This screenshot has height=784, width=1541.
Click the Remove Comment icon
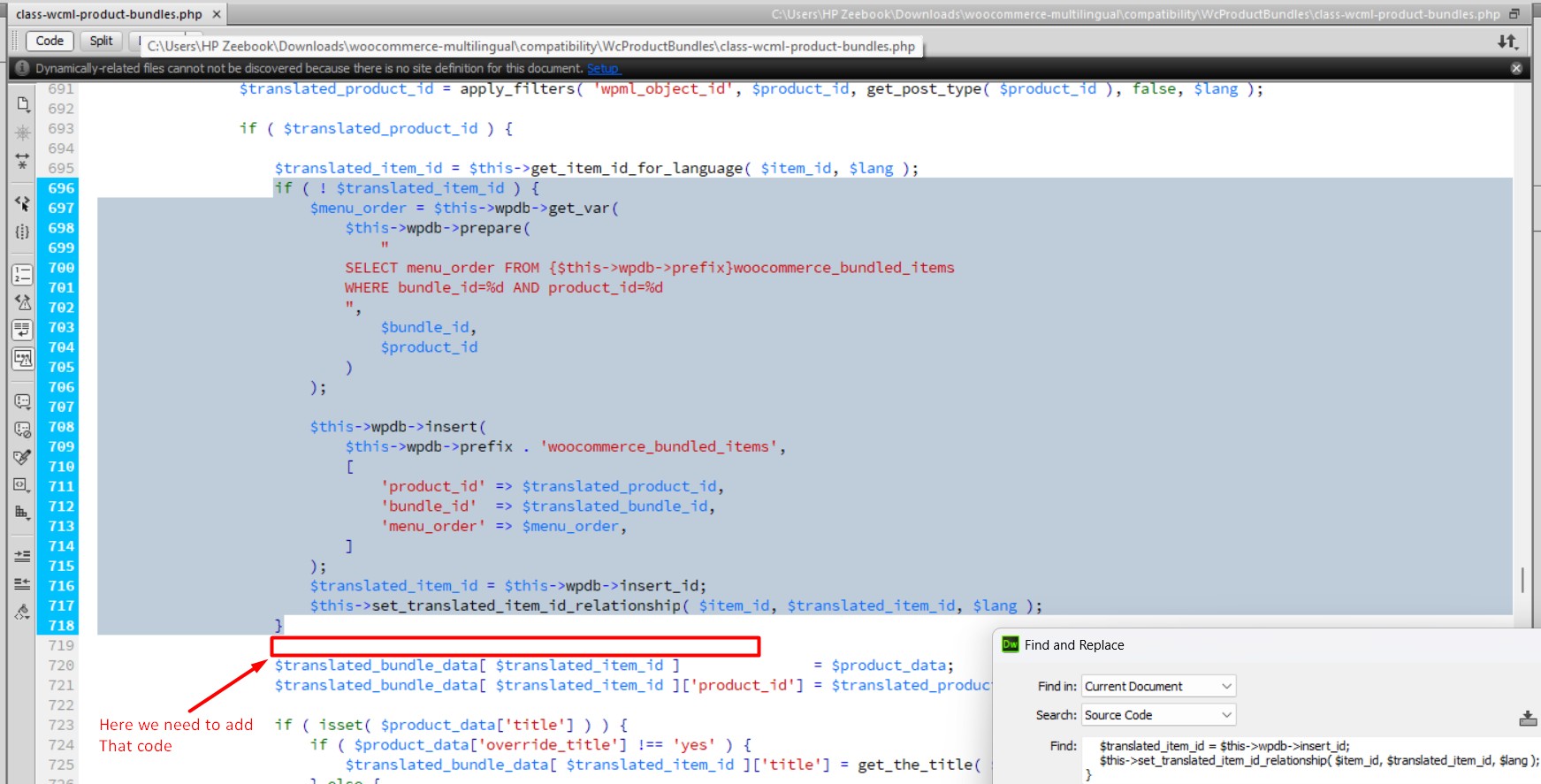pyautogui.click(x=23, y=430)
